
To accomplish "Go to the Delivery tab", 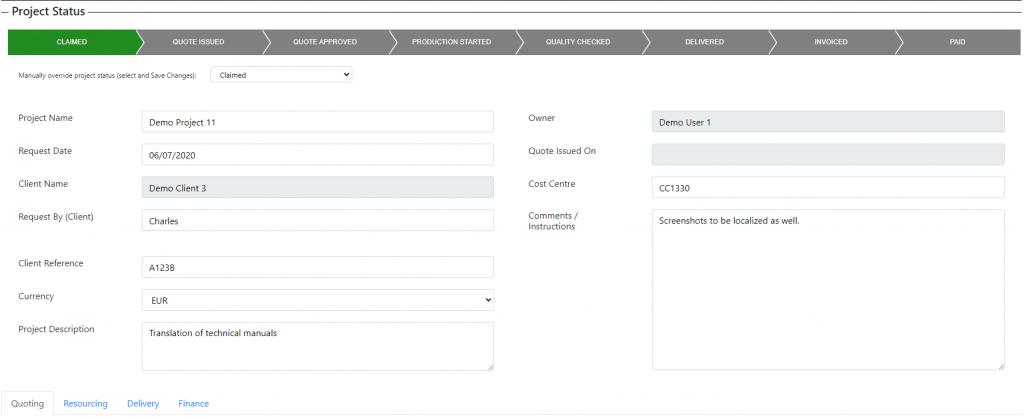I will coord(143,403).
